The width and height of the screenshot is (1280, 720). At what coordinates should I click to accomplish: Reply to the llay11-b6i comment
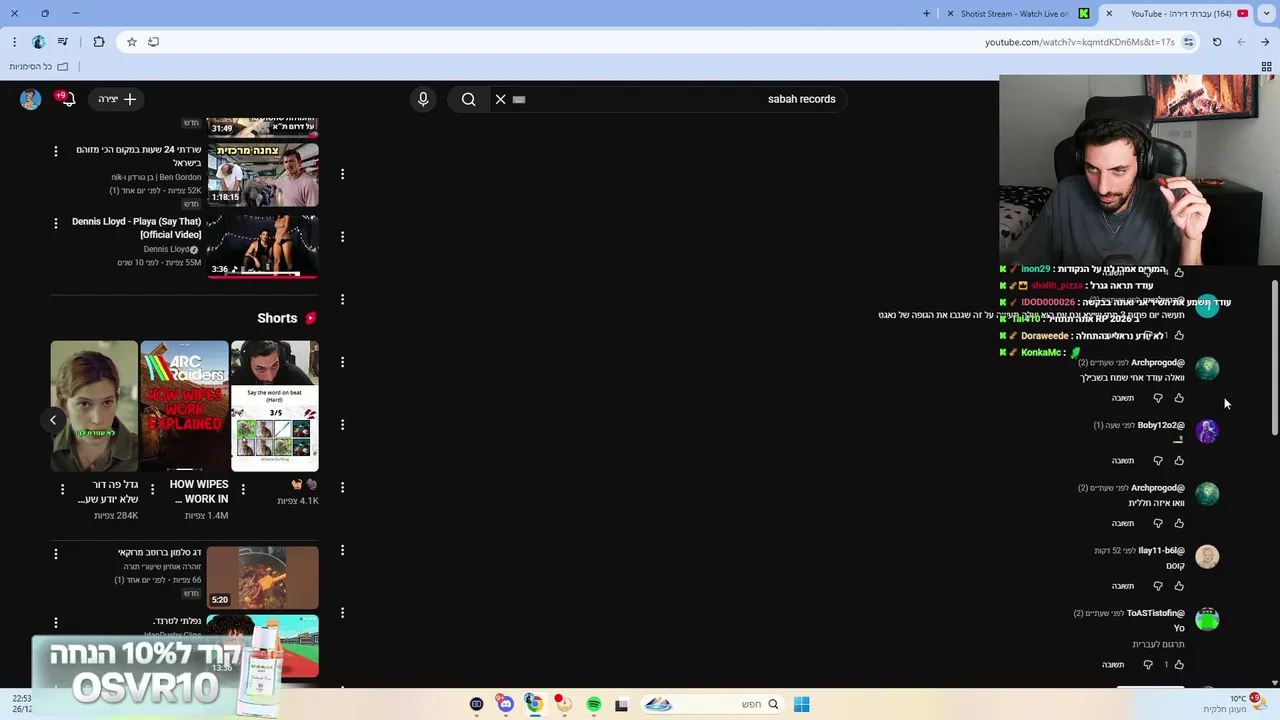(x=1123, y=586)
